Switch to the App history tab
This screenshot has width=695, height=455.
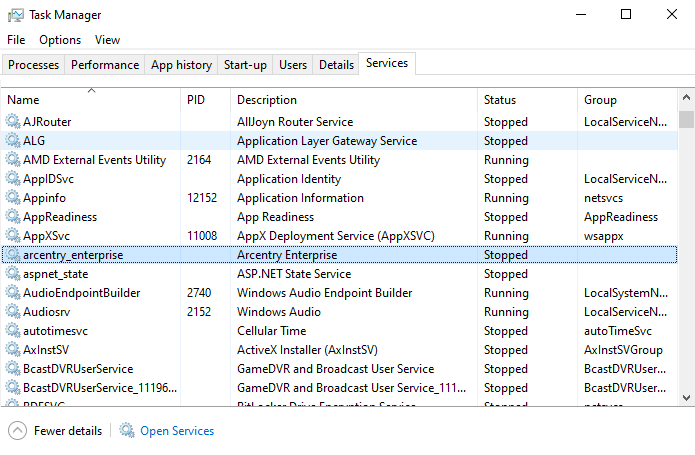(181, 65)
